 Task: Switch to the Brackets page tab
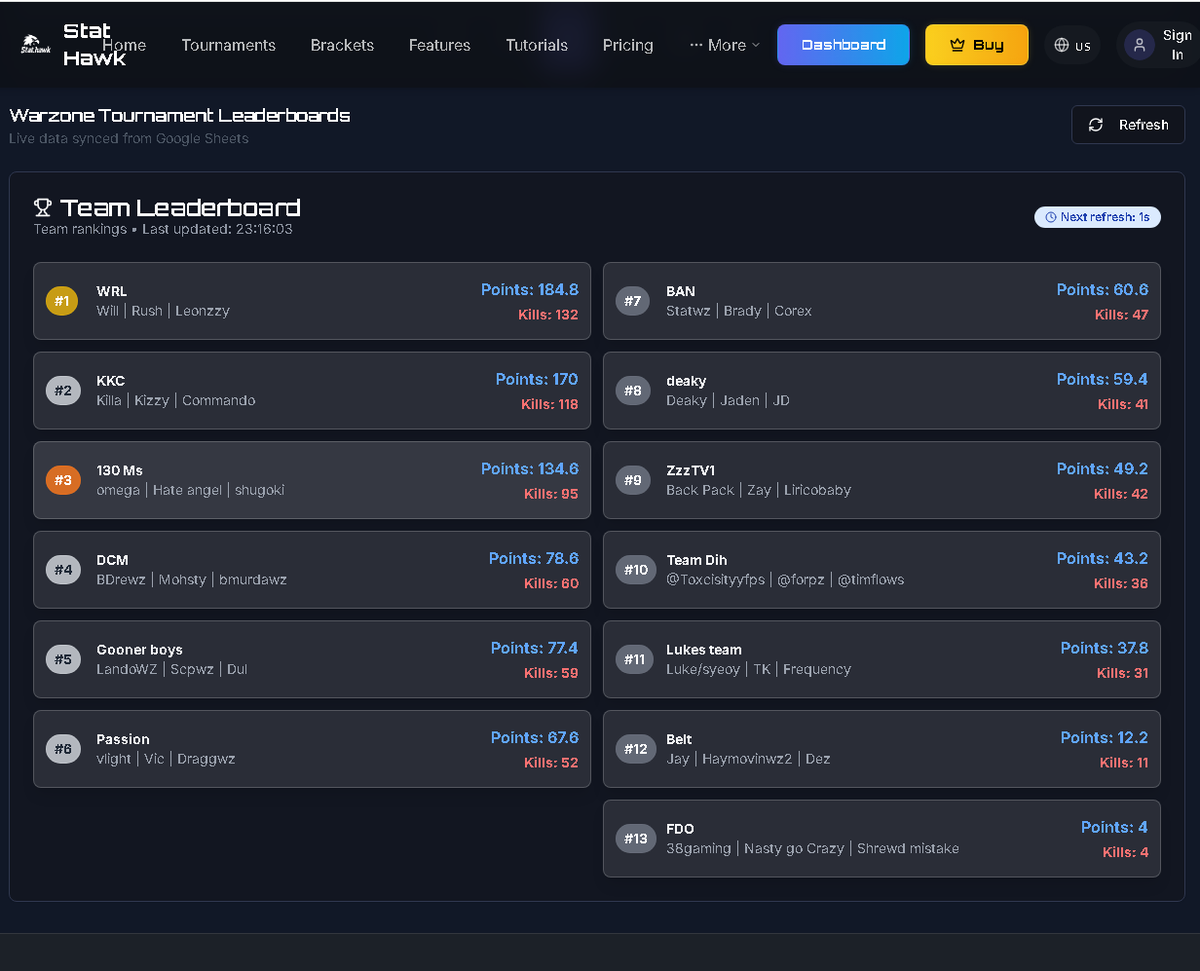click(342, 45)
